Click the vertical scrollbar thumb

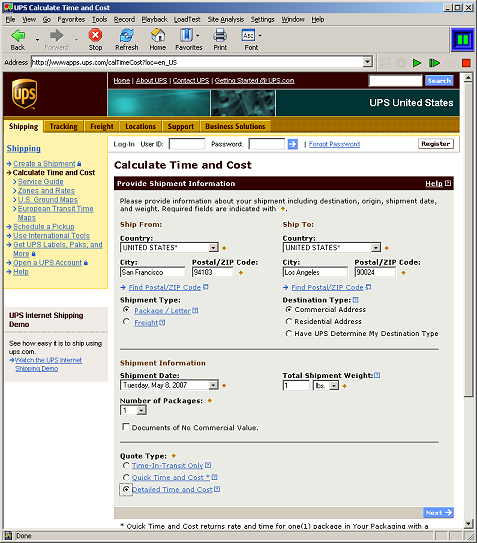click(x=468, y=239)
